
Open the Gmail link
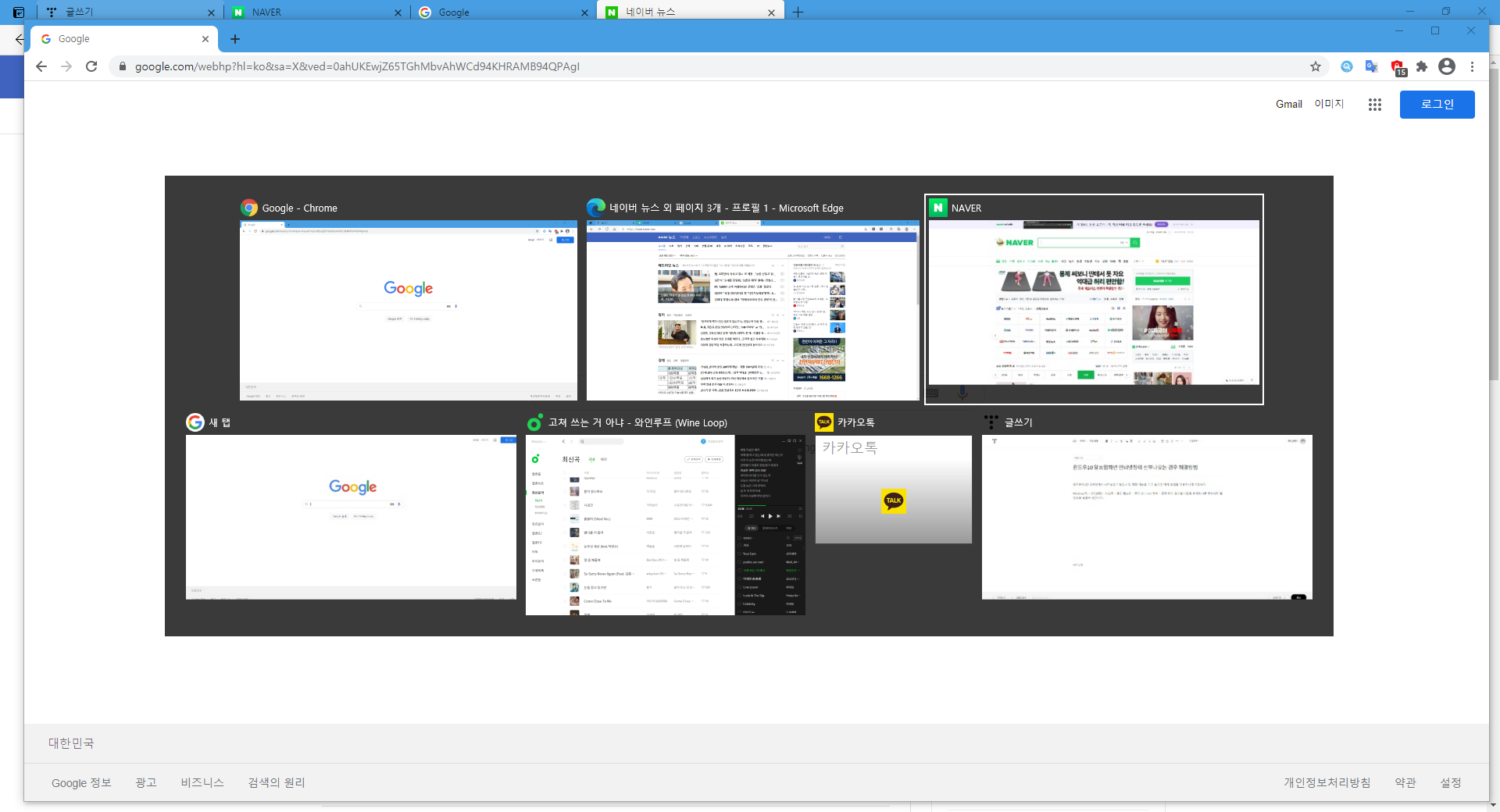(x=1288, y=105)
